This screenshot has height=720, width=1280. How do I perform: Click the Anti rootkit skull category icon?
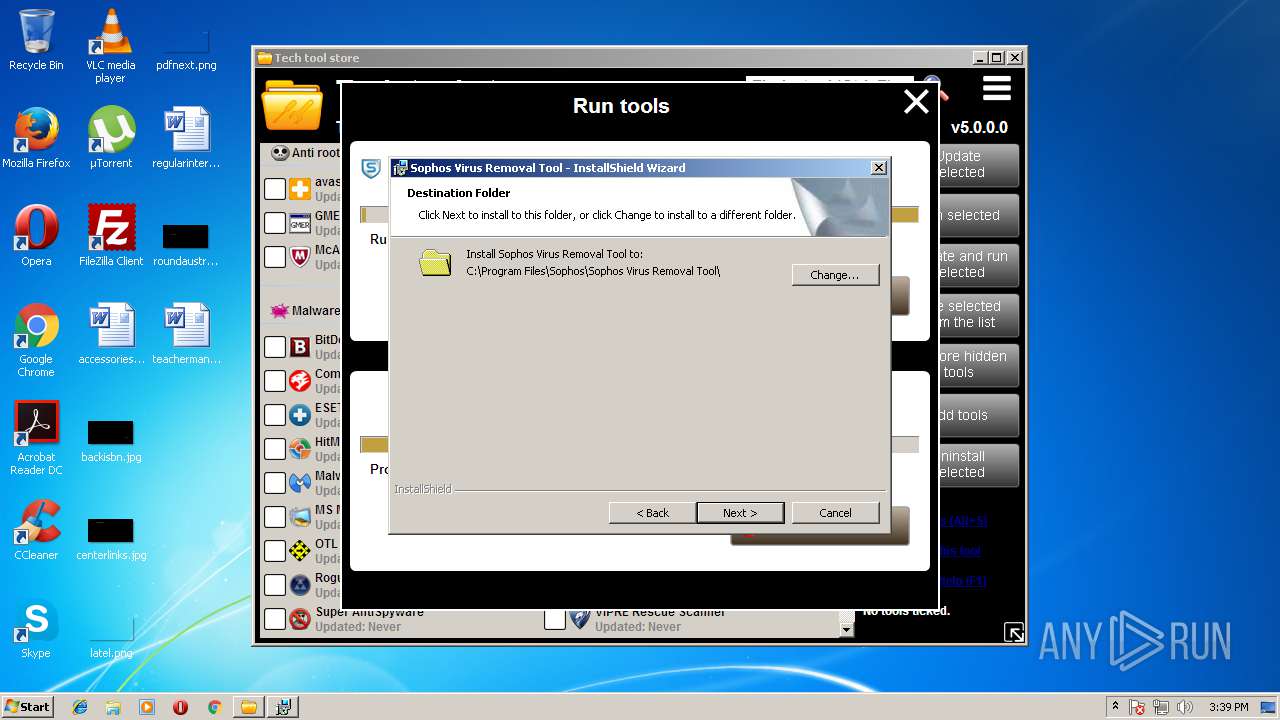pyautogui.click(x=281, y=153)
